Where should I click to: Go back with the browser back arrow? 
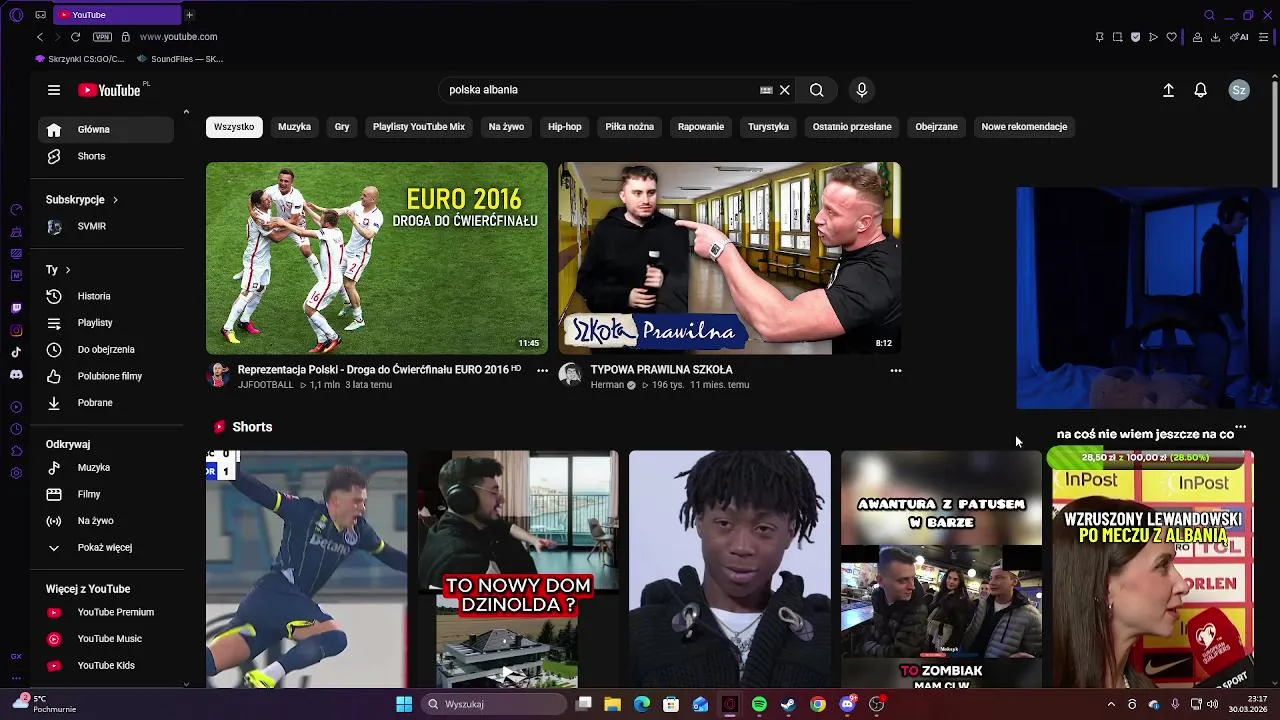point(40,37)
